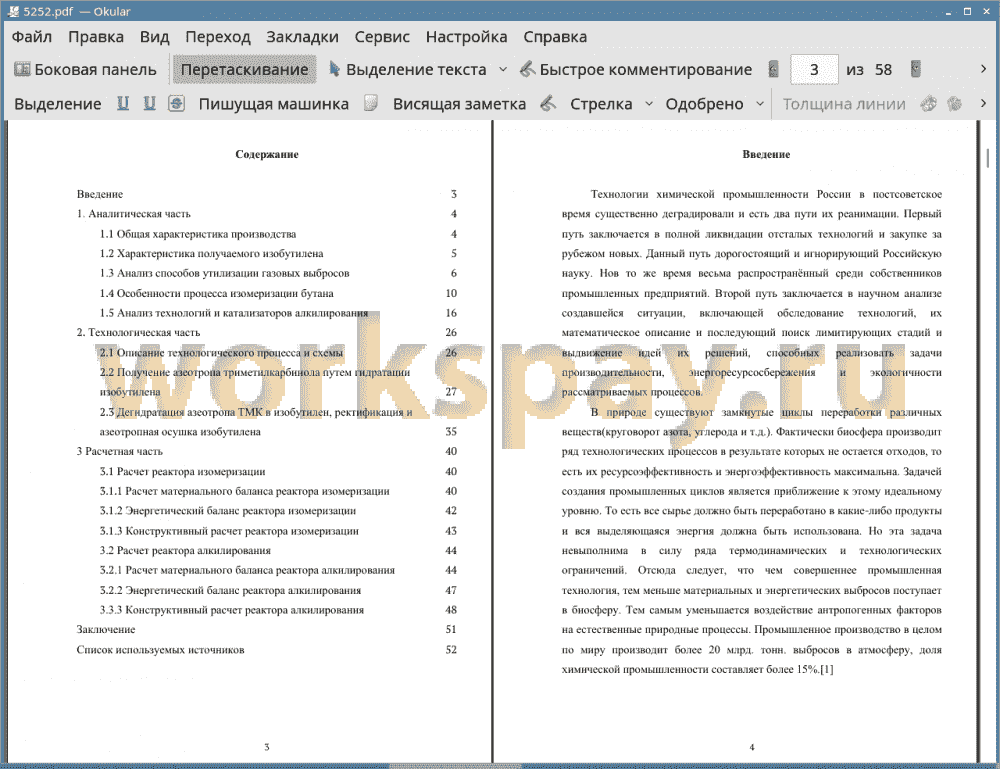
Task: Open the Переход menu
Action: (217, 37)
